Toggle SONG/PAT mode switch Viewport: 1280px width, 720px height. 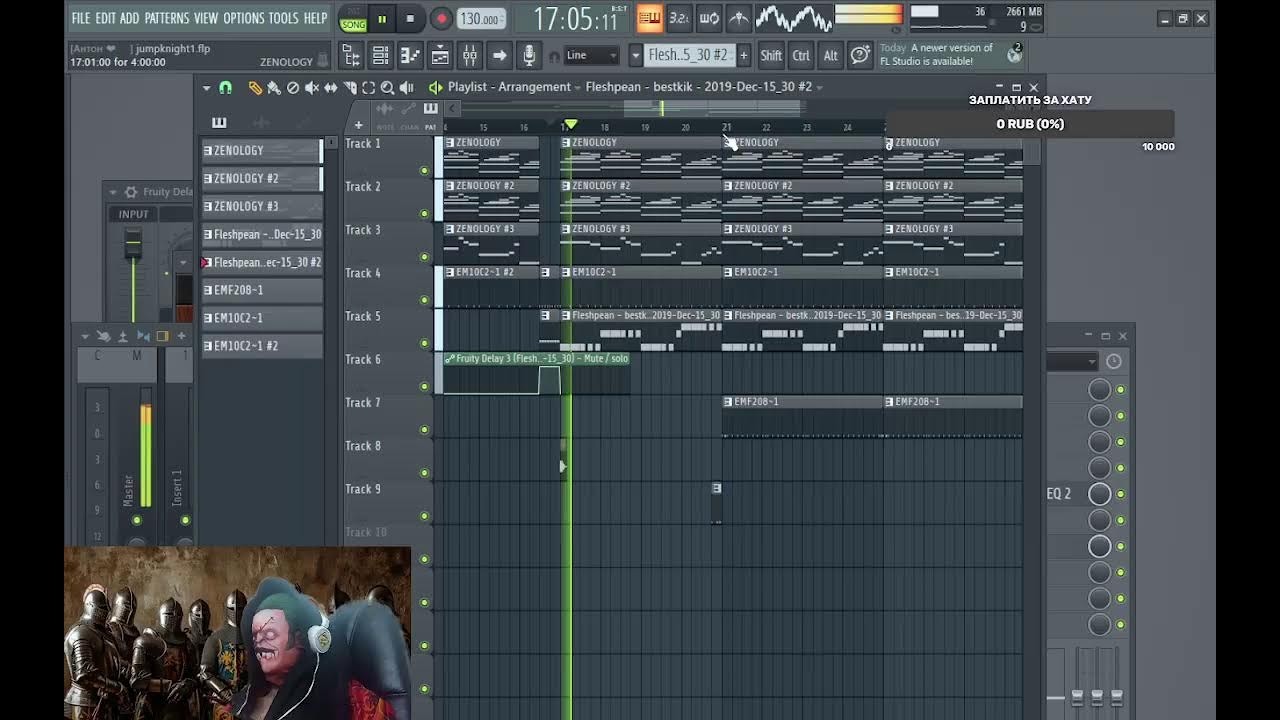(353, 18)
